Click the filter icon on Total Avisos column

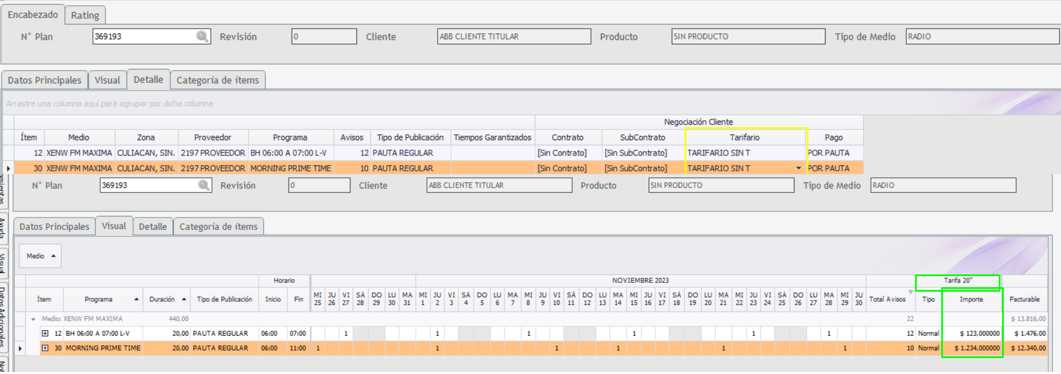coord(910,292)
